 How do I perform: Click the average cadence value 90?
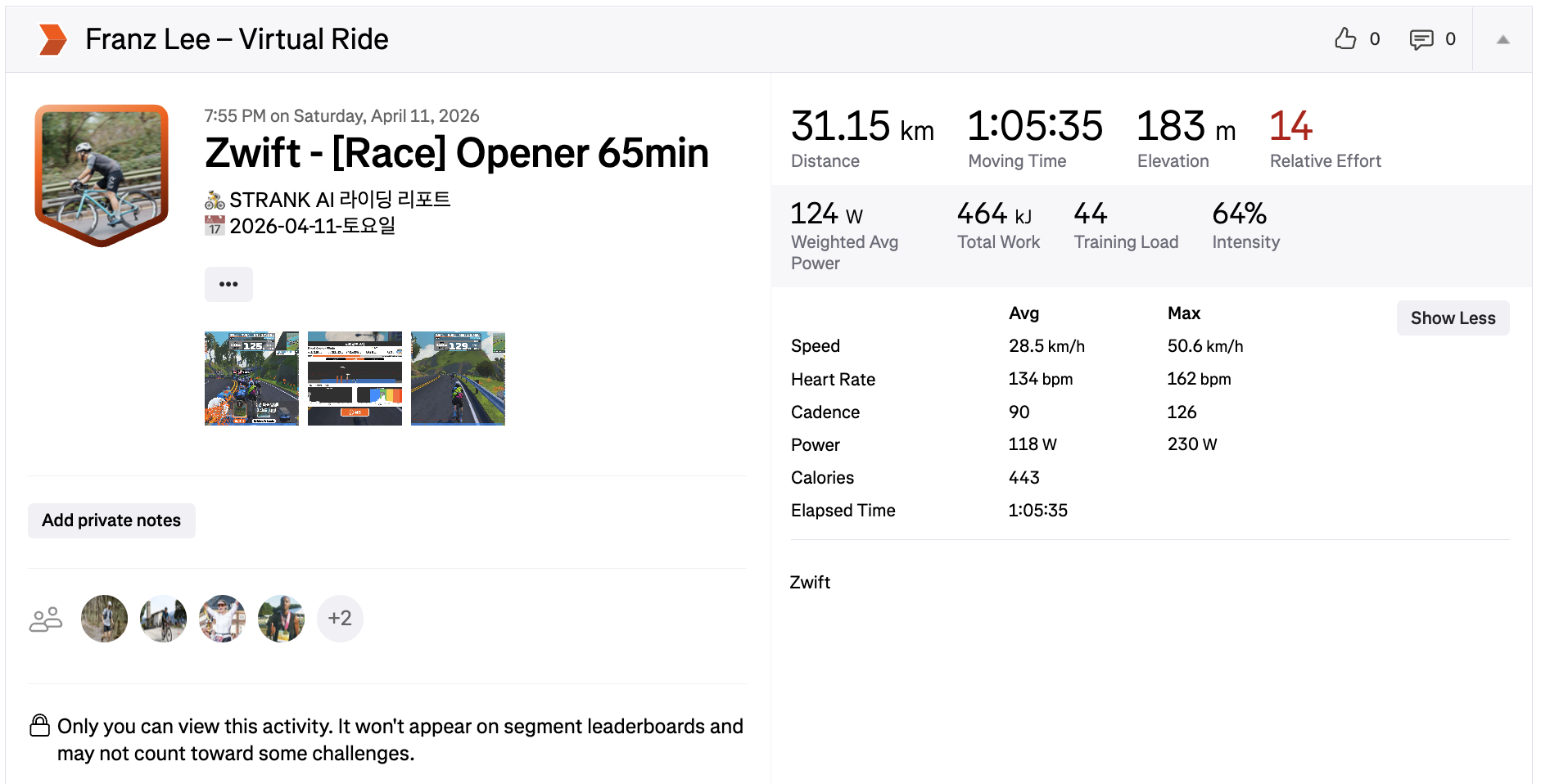coord(1019,412)
